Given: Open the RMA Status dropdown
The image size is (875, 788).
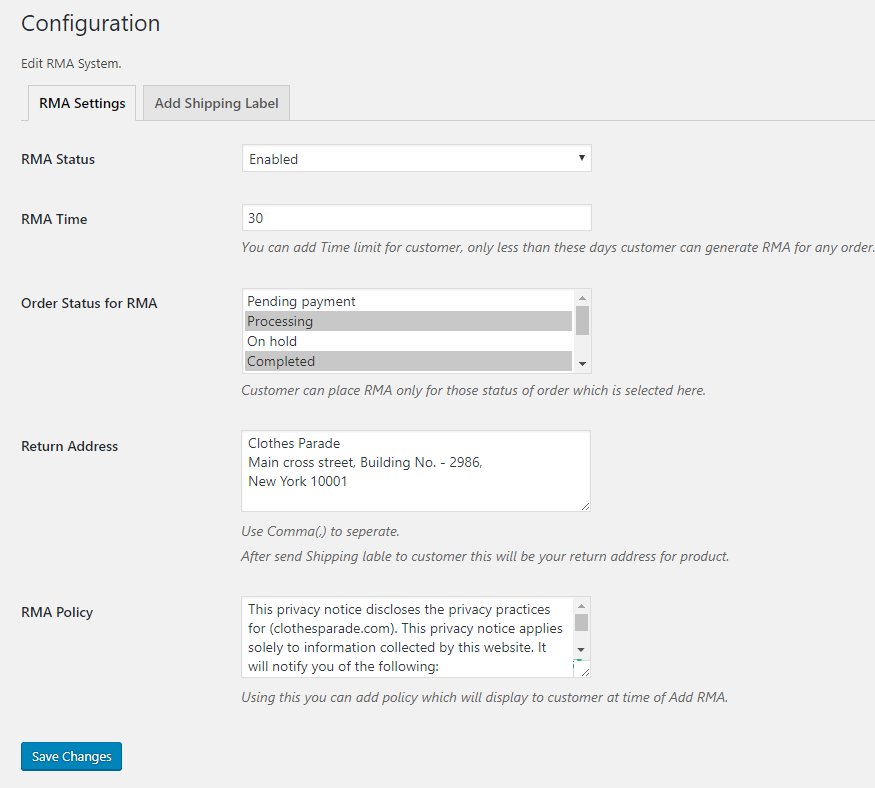Looking at the screenshot, I should pos(416,159).
